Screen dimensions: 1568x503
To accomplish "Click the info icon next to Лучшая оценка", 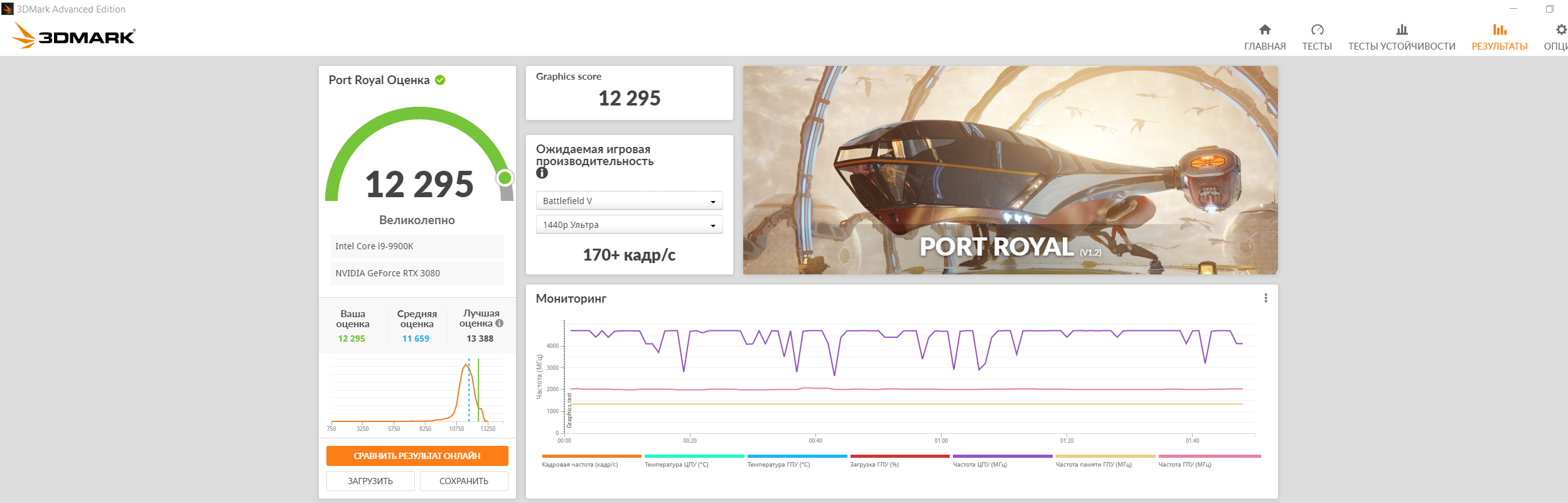I will (500, 323).
